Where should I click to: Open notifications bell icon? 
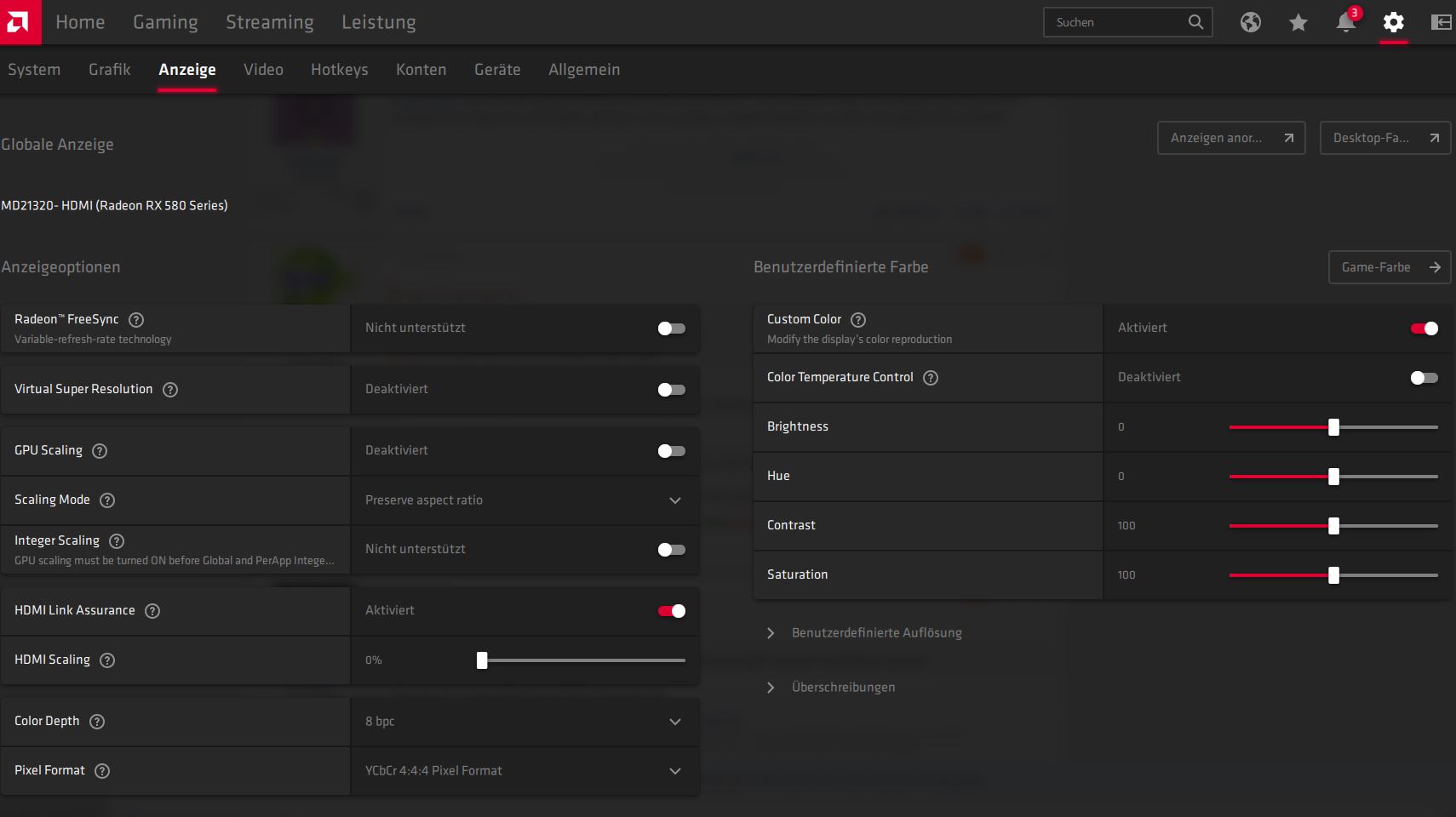[x=1346, y=22]
